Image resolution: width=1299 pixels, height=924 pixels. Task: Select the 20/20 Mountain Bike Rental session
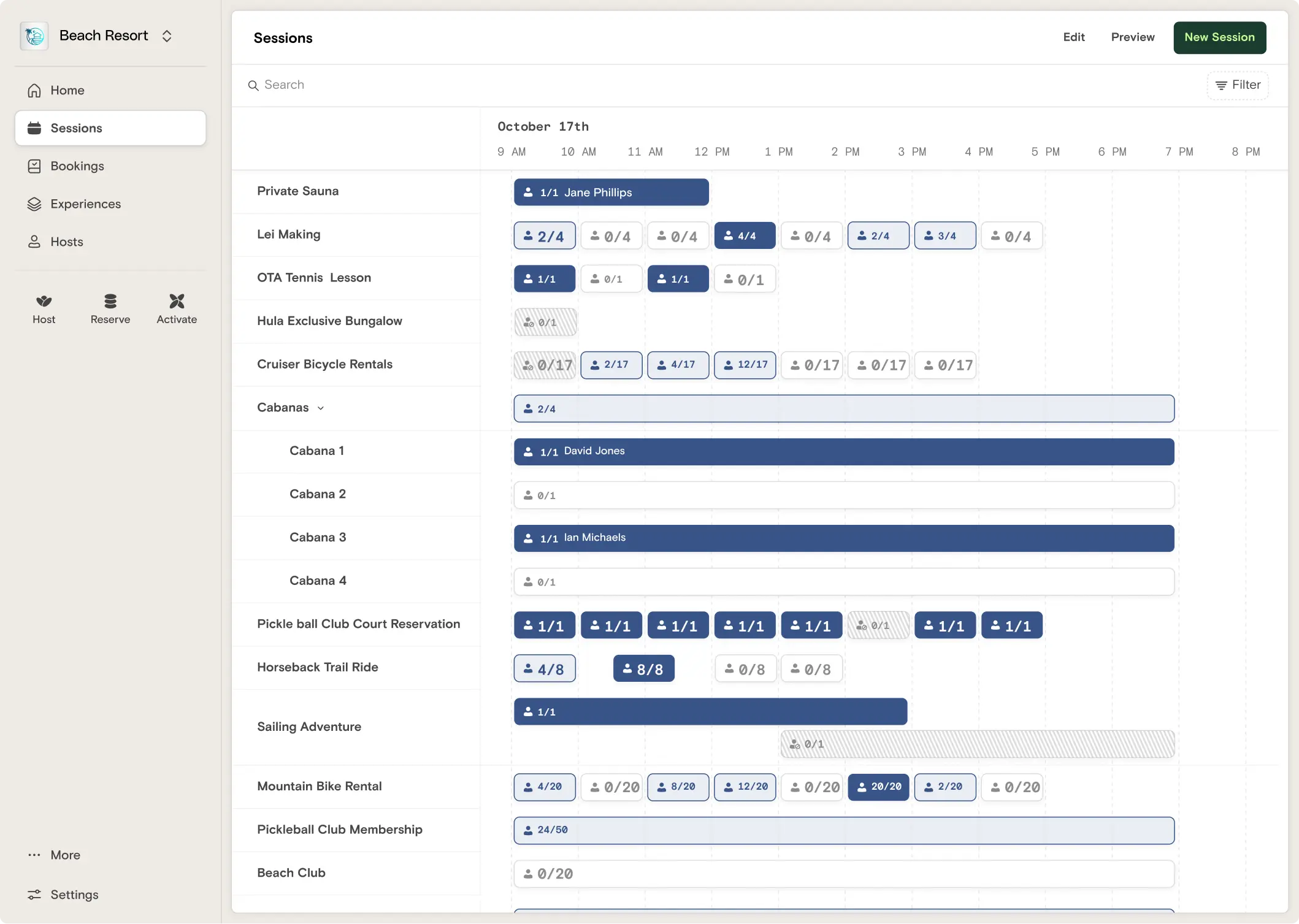point(878,787)
